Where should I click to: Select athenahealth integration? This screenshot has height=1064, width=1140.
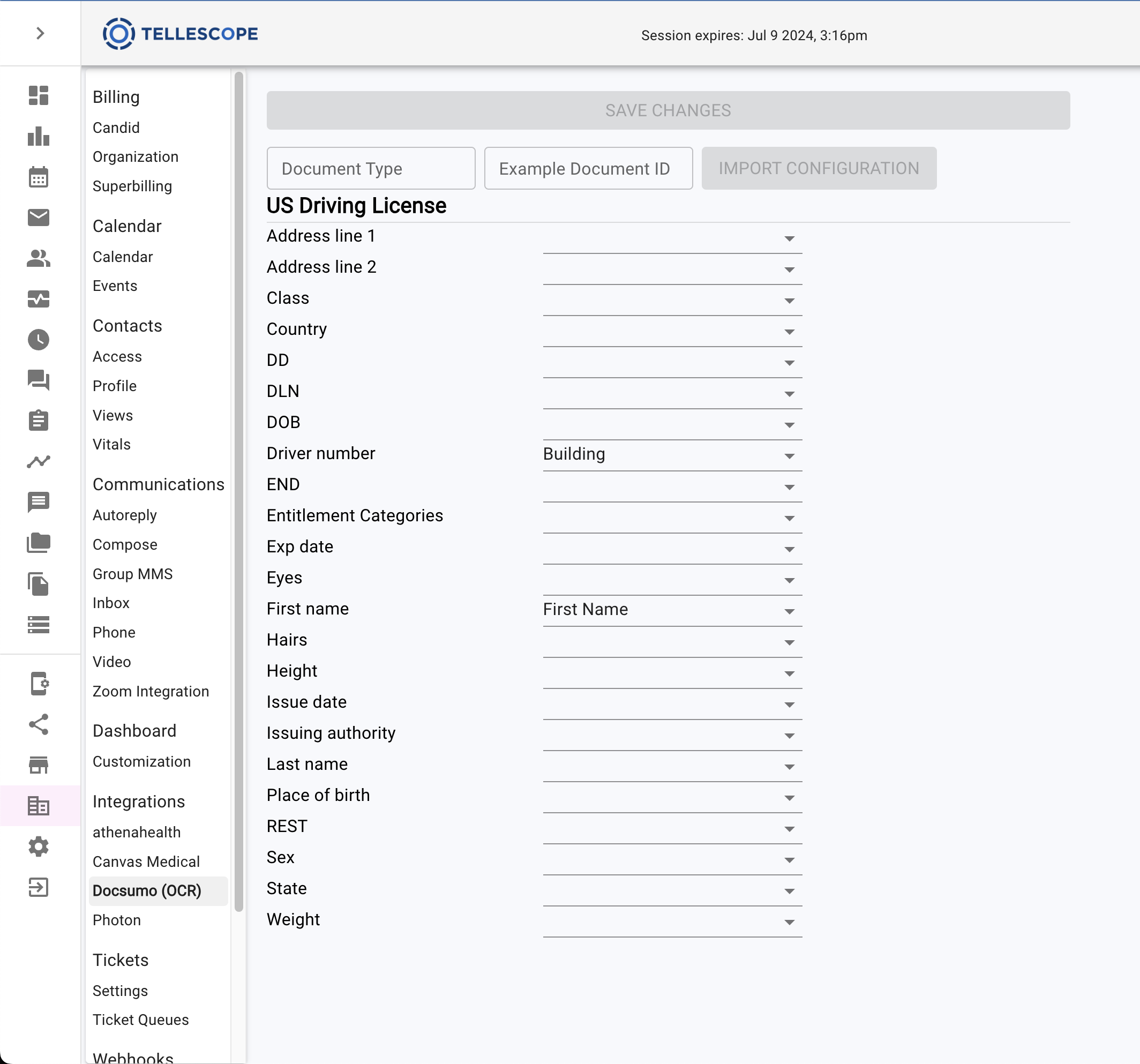coord(137,832)
